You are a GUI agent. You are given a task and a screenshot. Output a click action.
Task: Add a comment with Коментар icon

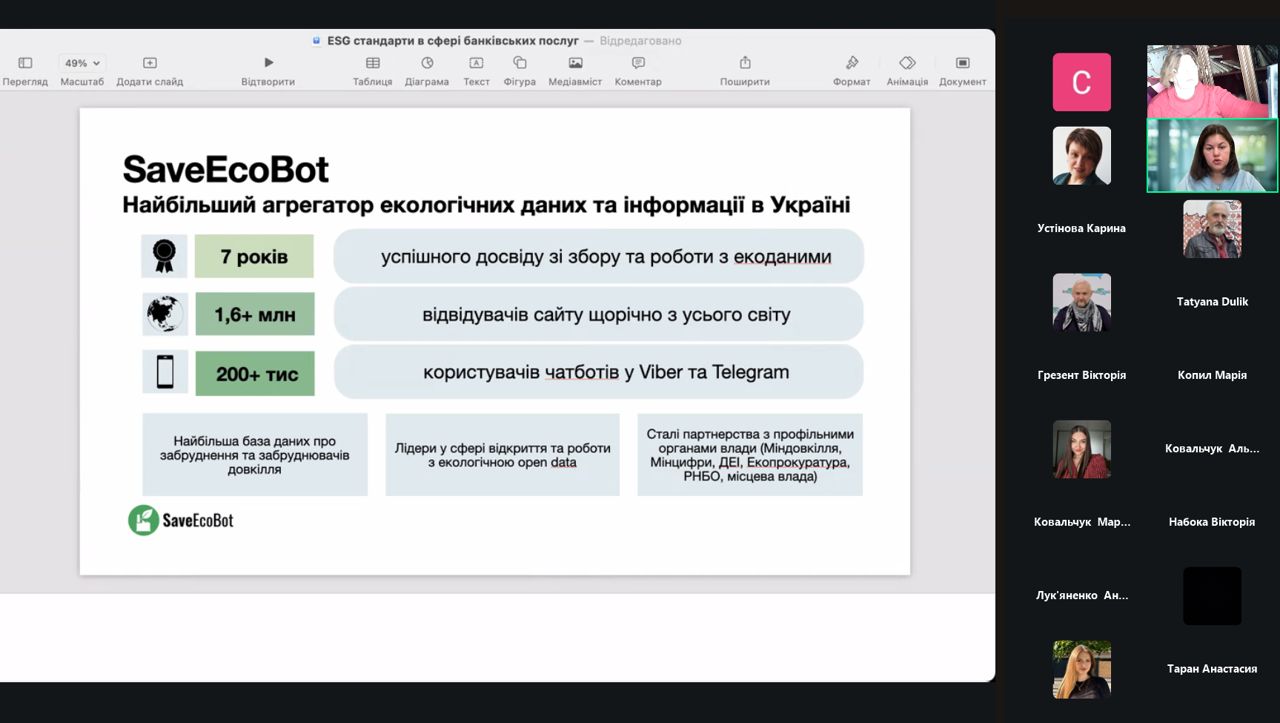638,63
